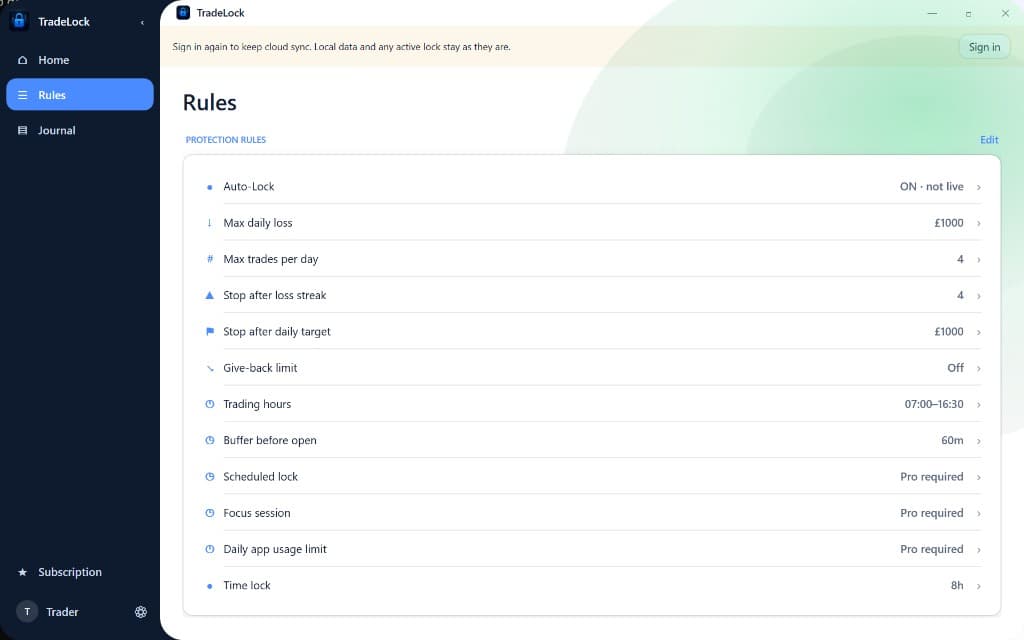This screenshot has width=1024, height=640.
Task: Click the 'Trading hours' label
Action: tap(257, 404)
